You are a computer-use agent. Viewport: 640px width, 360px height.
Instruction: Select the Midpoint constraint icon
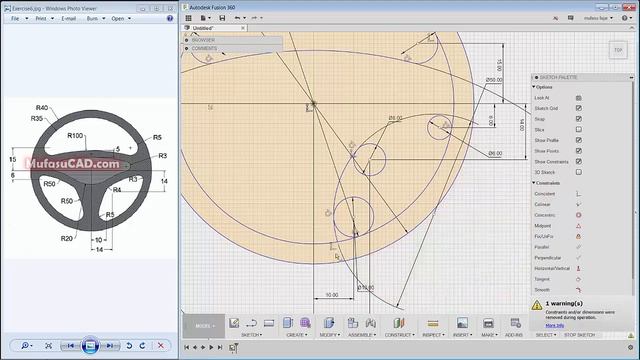[x=578, y=226]
